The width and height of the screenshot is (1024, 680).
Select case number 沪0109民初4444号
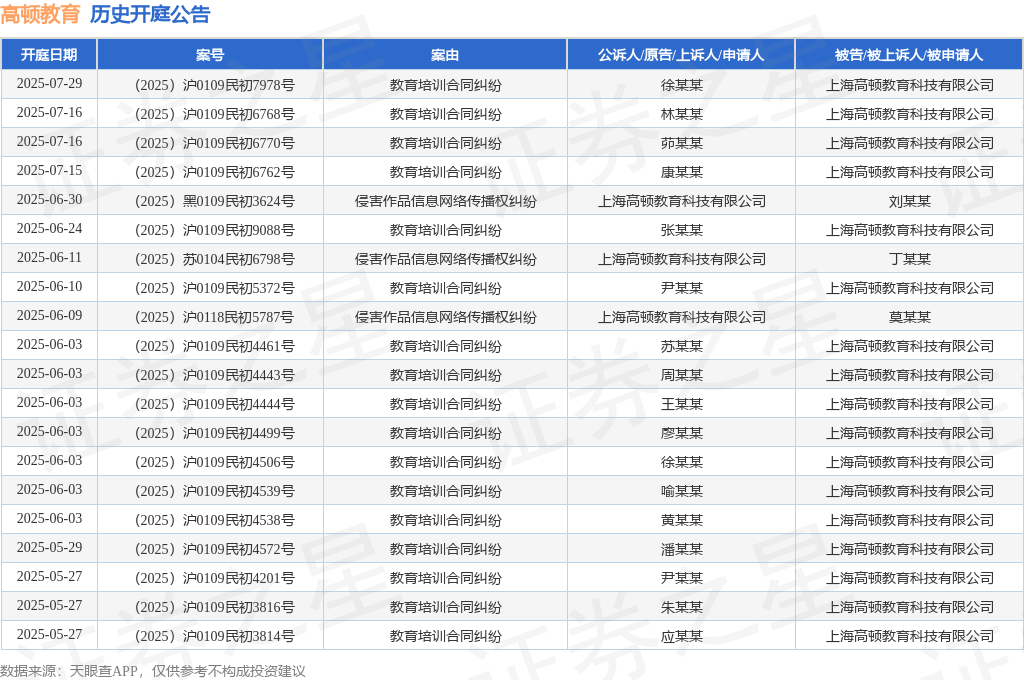(215, 404)
